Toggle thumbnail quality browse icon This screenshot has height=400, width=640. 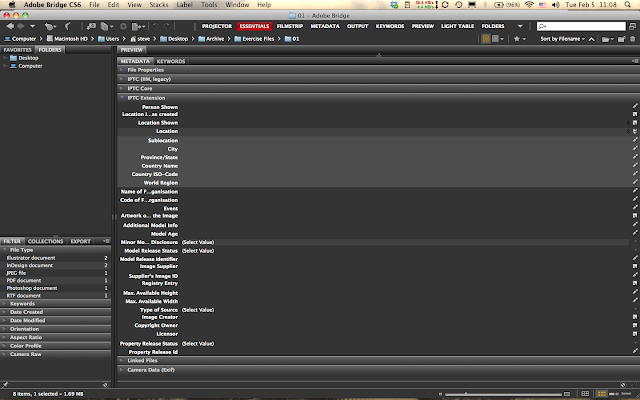pyautogui.click(x=486, y=39)
